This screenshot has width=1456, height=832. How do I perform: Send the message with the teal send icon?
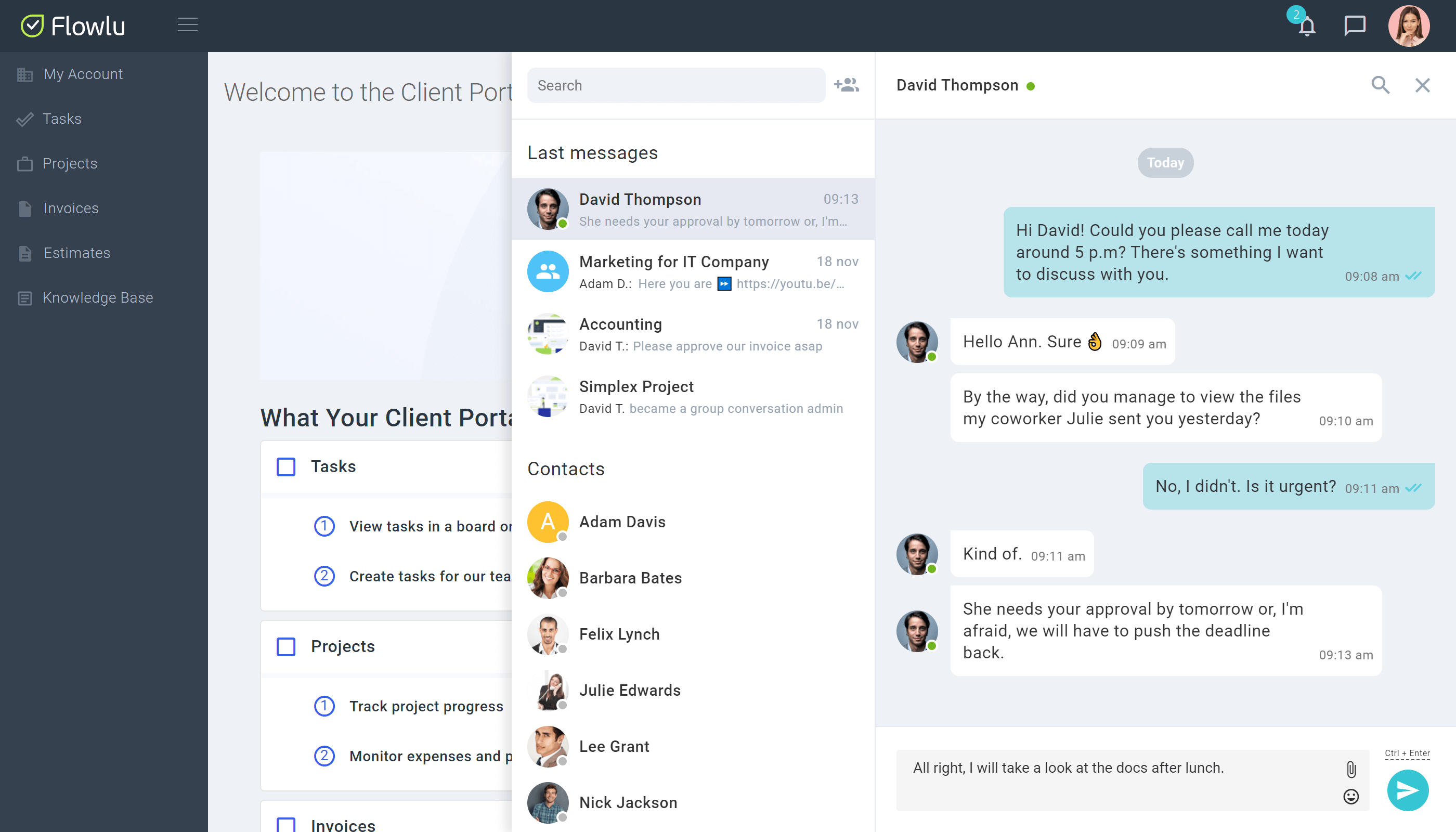click(x=1408, y=790)
